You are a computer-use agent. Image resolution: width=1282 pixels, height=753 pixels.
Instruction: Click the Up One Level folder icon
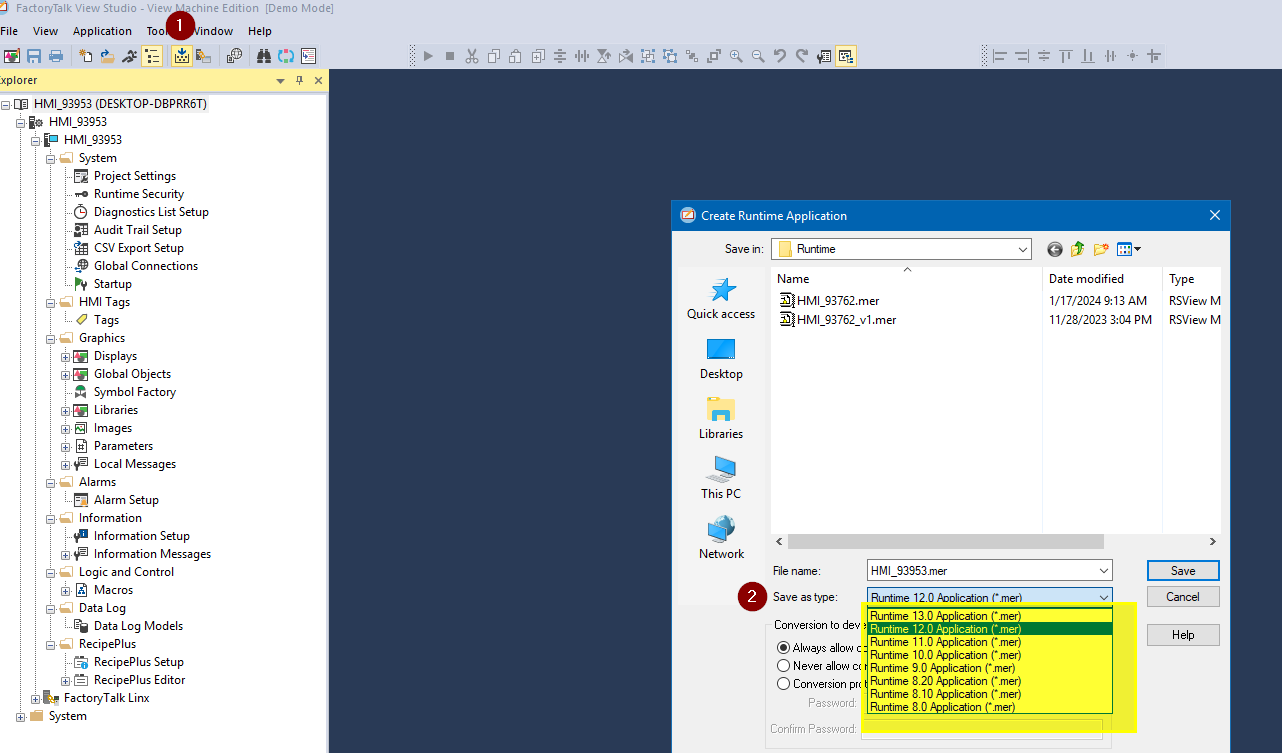[1078, 249]
